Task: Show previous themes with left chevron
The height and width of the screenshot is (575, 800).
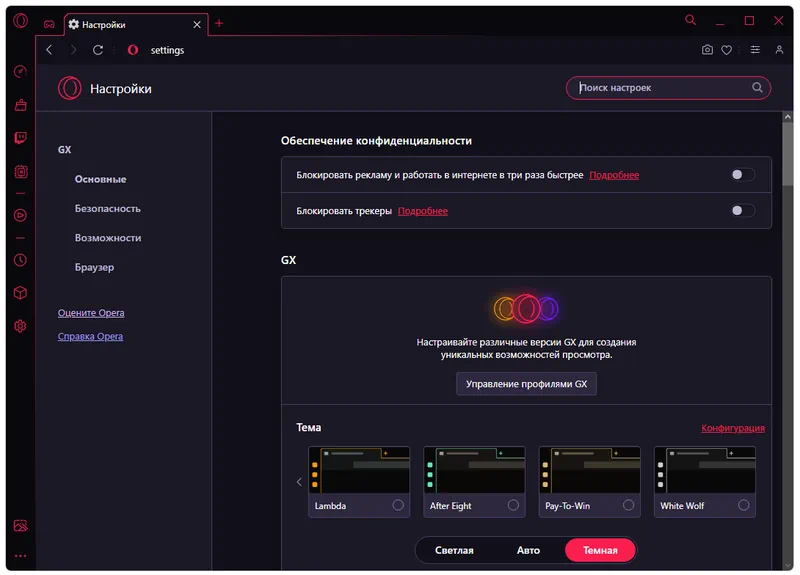Action: coord(299,482)
